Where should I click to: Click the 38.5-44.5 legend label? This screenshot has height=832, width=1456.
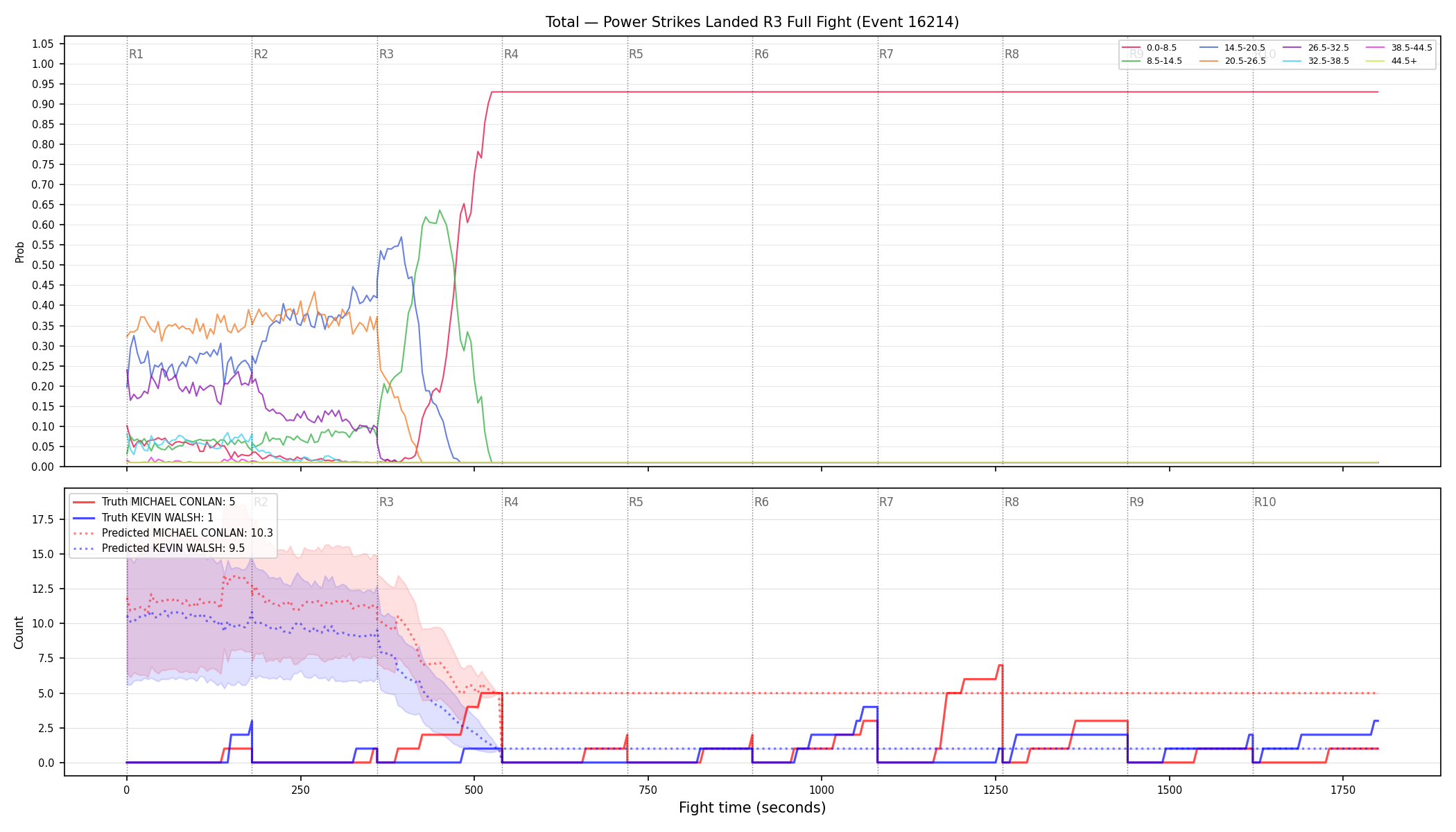pyautogui.click(x=1412, y=48)
